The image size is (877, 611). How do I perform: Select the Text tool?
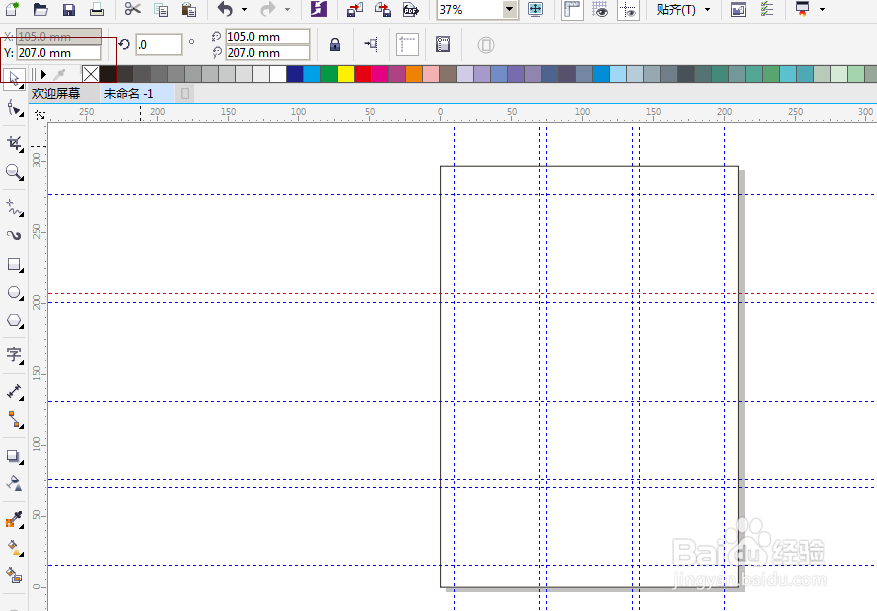click(15, 355)
